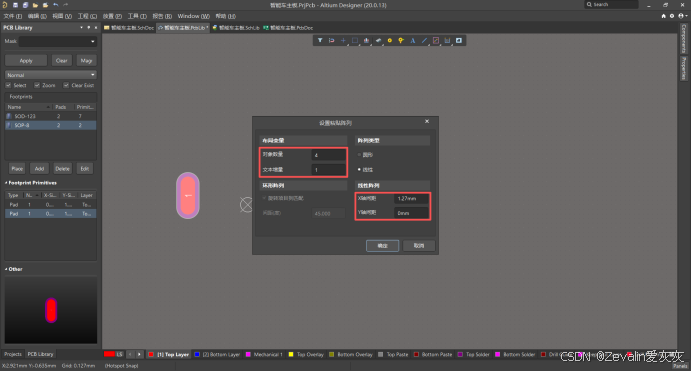Switch to the Projects panel tab

[x=13, y=354]
